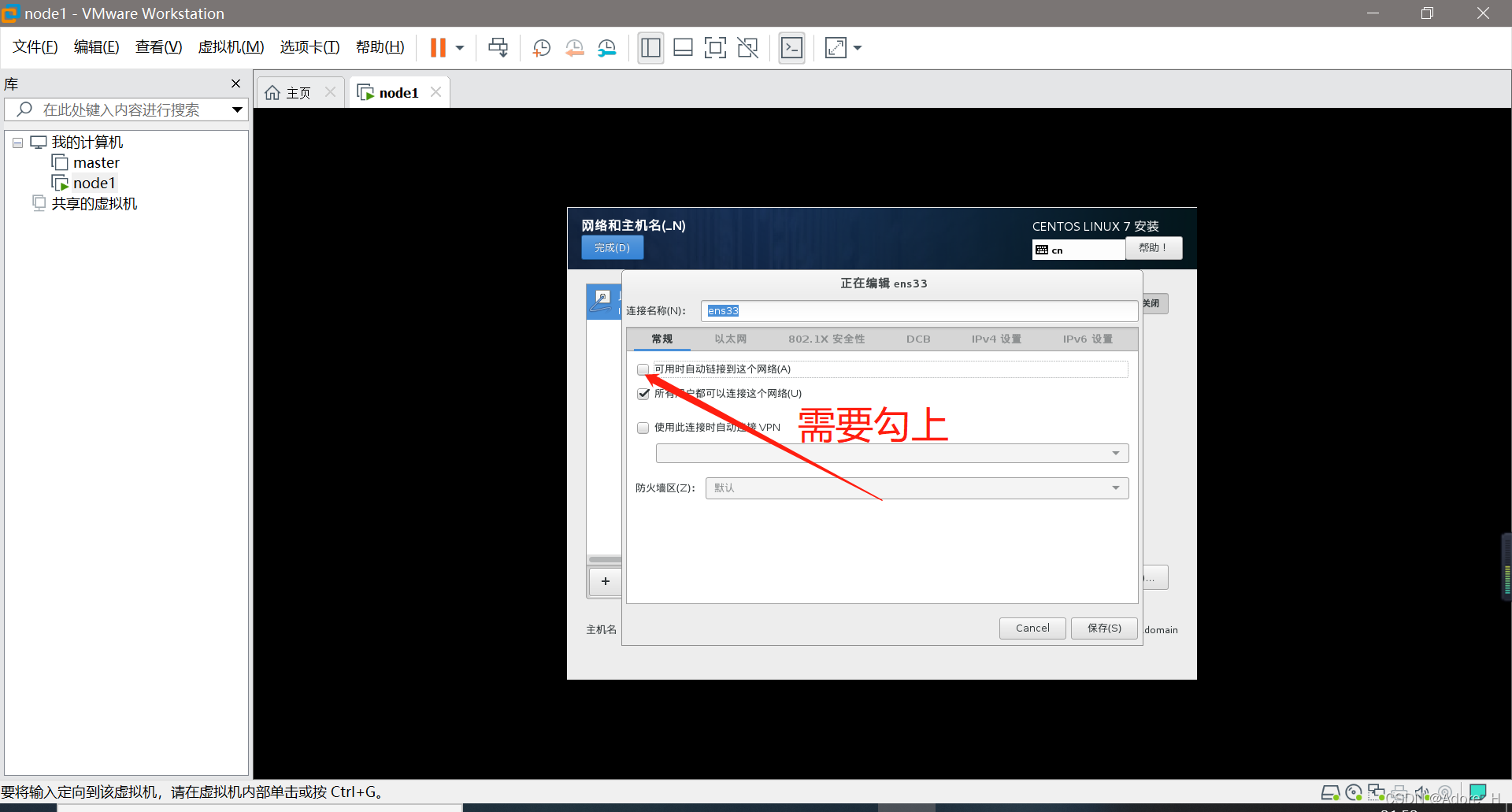The width and height of the screenshot is (1512, 812).
Task: Switch to the IPv6 设置 tab
Action: tap(1088, 339)
